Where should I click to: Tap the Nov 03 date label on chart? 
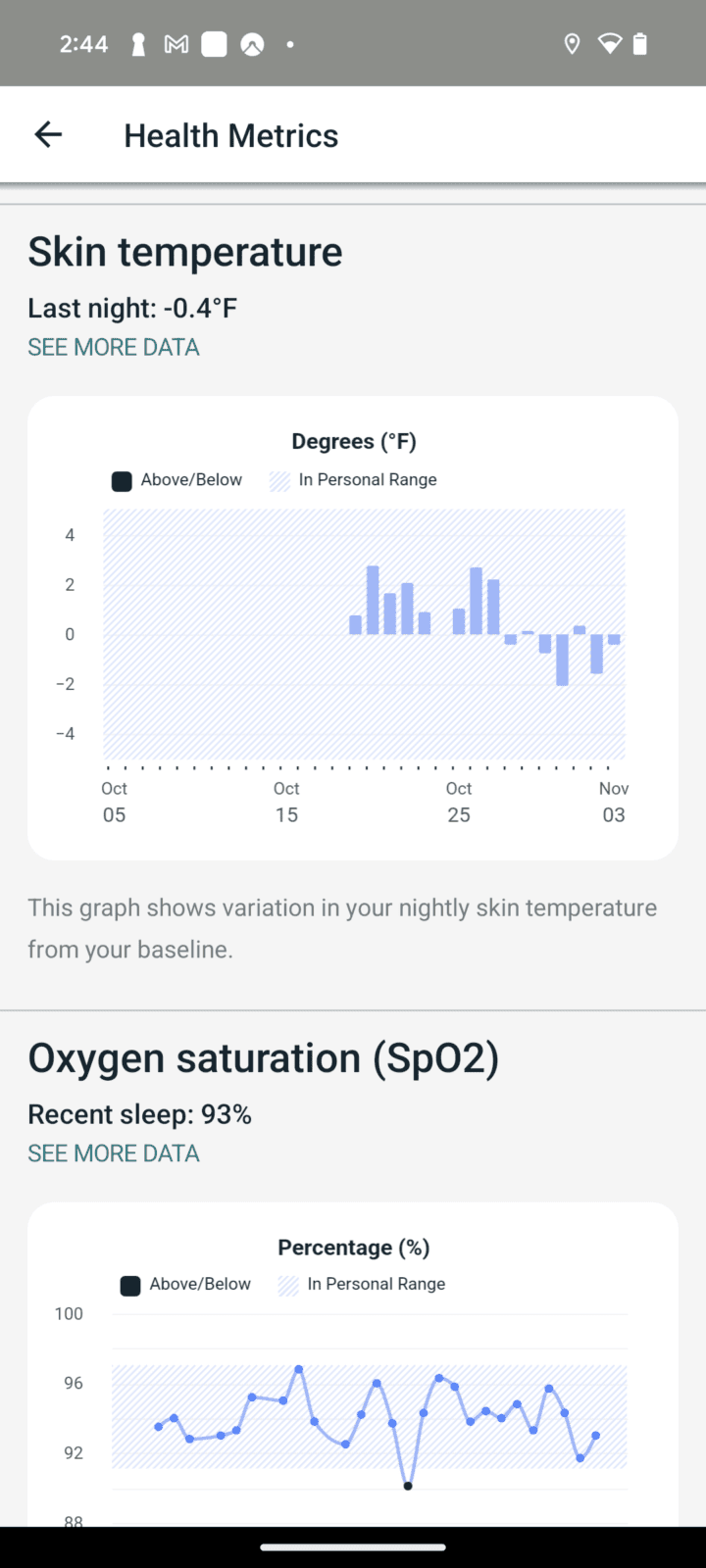coord(614,802)
